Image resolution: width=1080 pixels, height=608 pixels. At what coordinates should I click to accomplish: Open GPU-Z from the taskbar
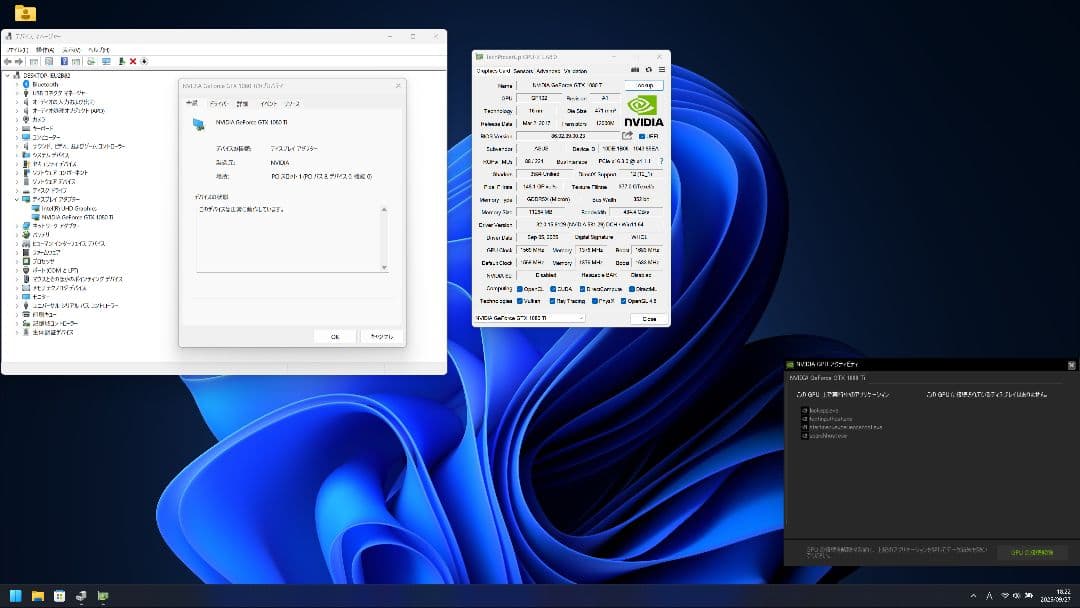pyautogui.click(x=104, y=597)
